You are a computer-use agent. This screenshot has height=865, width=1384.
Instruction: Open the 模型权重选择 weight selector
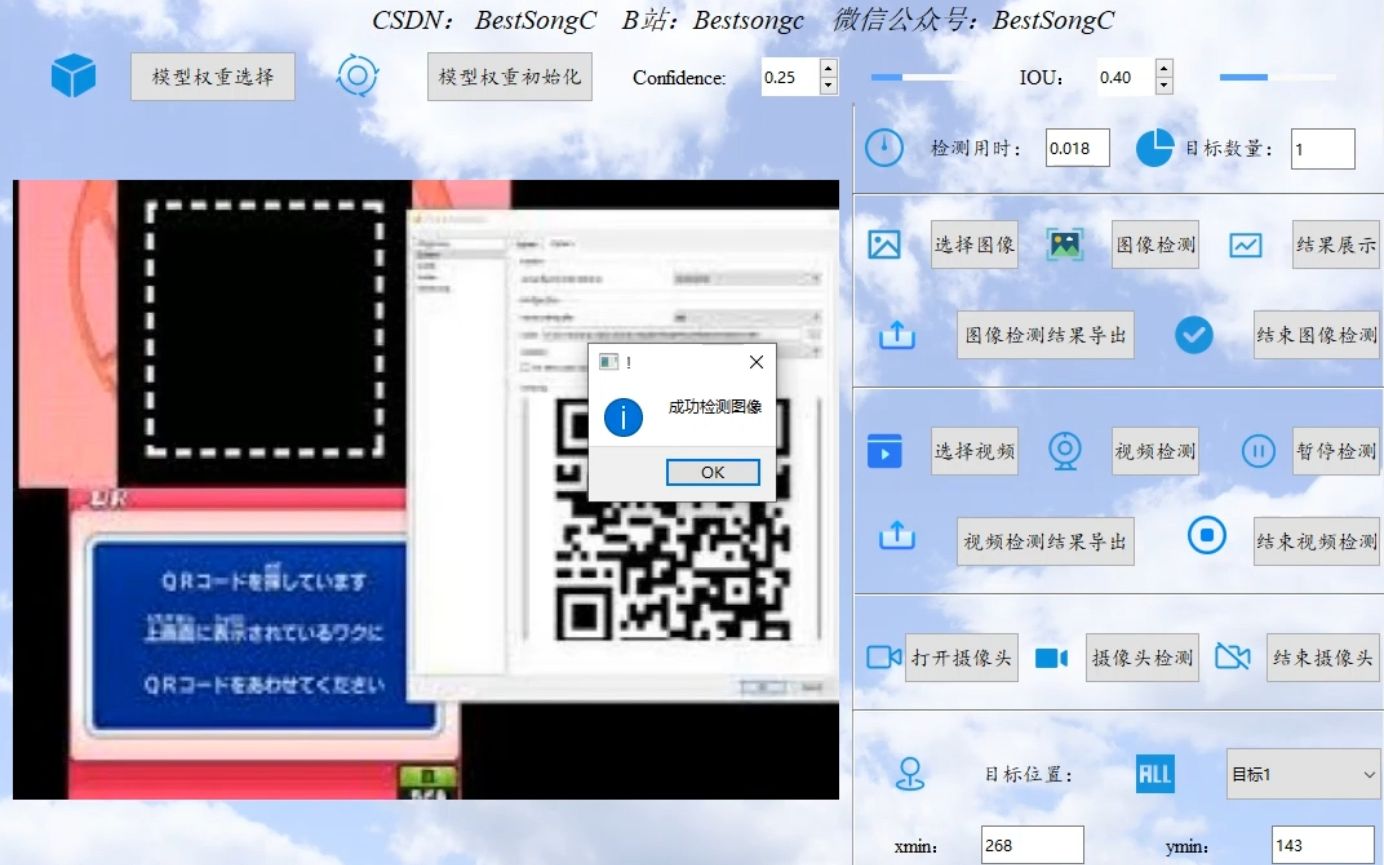pos(213,77)
